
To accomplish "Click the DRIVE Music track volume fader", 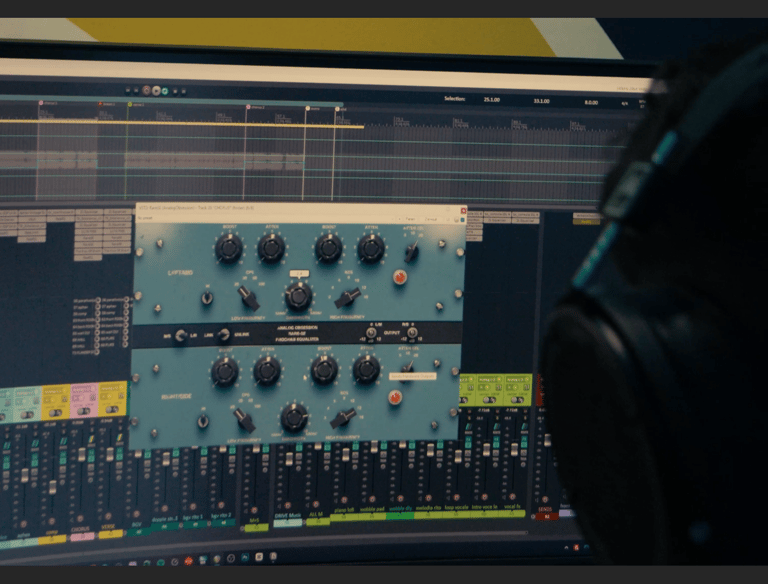I will pos(289,459).
